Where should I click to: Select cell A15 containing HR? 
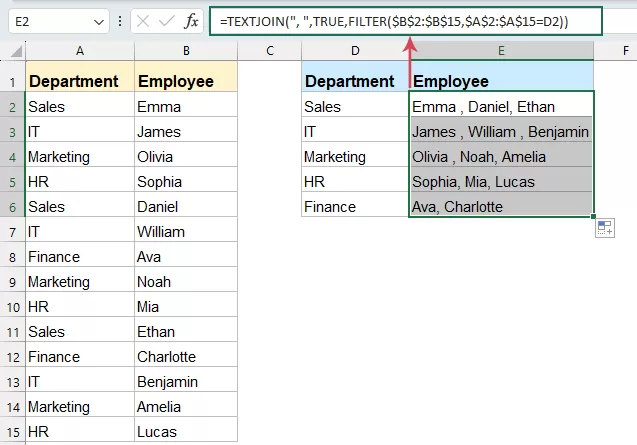[x=80, y=430]
